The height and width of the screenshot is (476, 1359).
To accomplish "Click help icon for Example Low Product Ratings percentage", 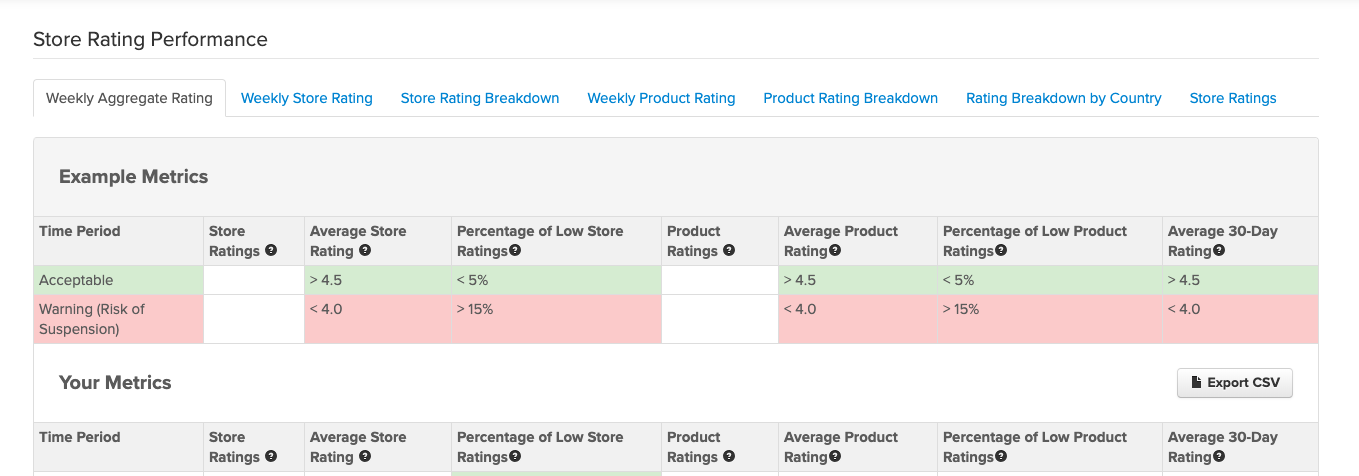I will (x=1001, y=252).
